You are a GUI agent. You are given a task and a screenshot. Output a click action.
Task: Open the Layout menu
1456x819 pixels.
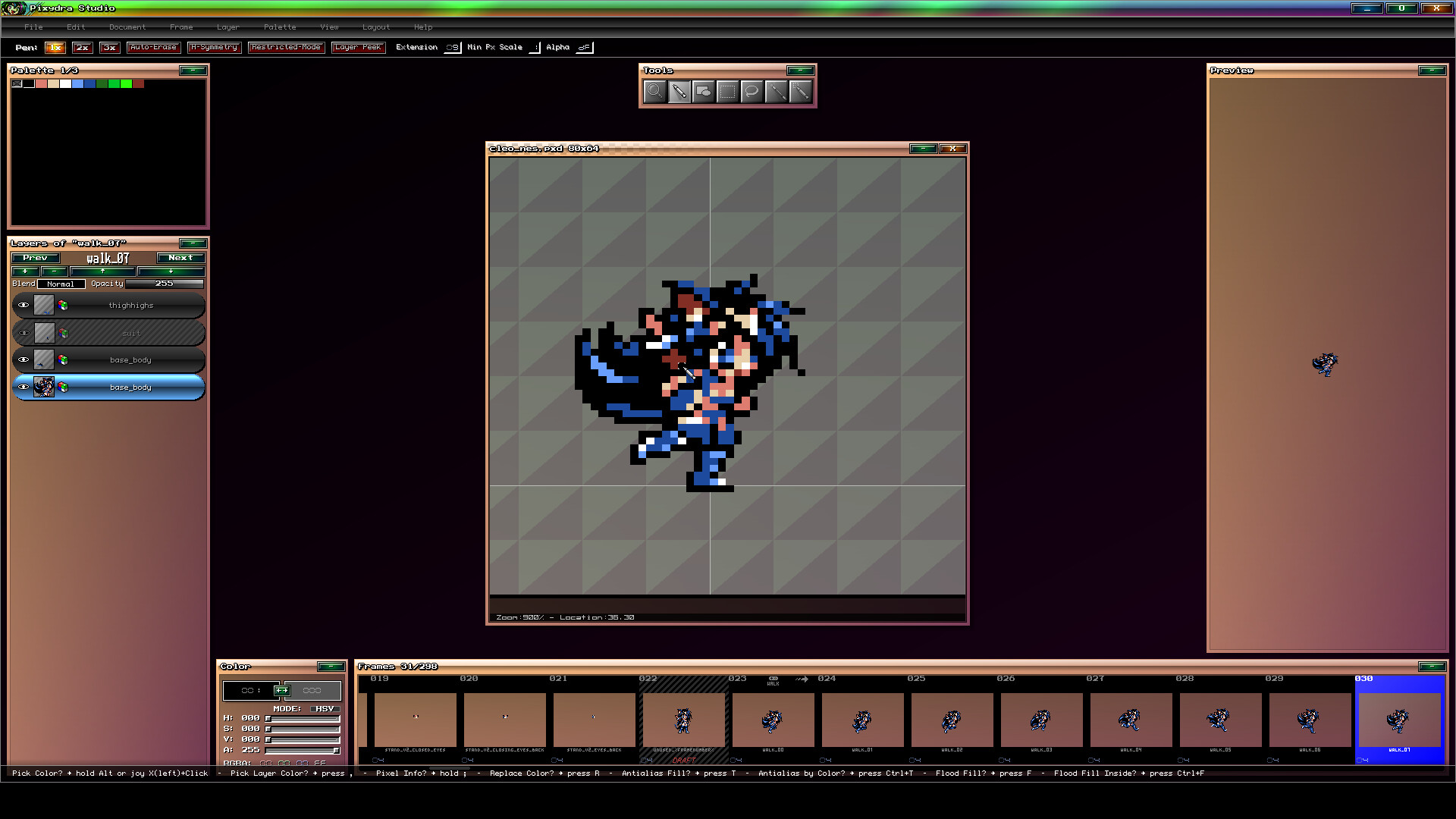click(x=376, y=27)
